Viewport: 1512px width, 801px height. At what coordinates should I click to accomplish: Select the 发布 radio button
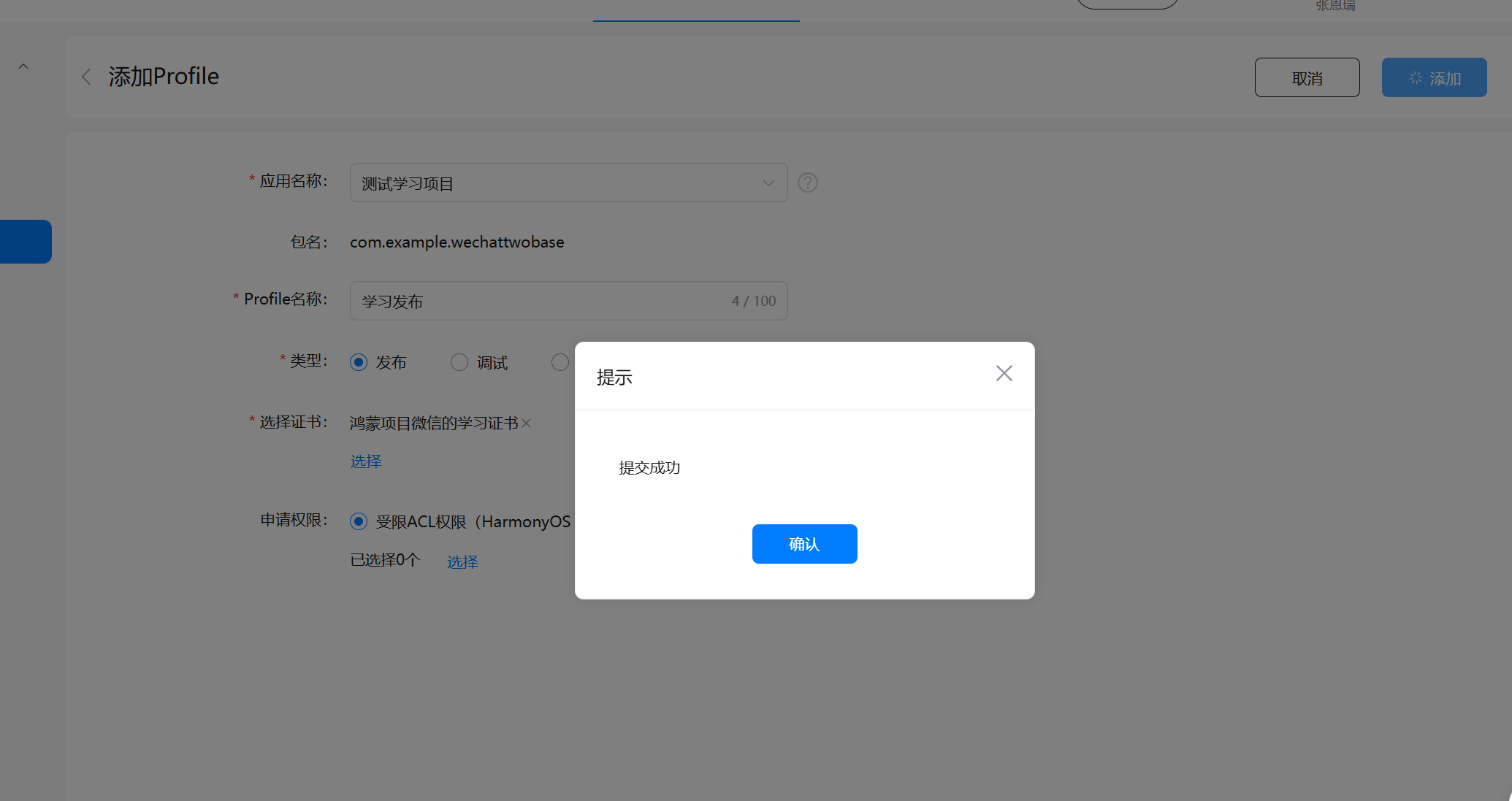359,362
